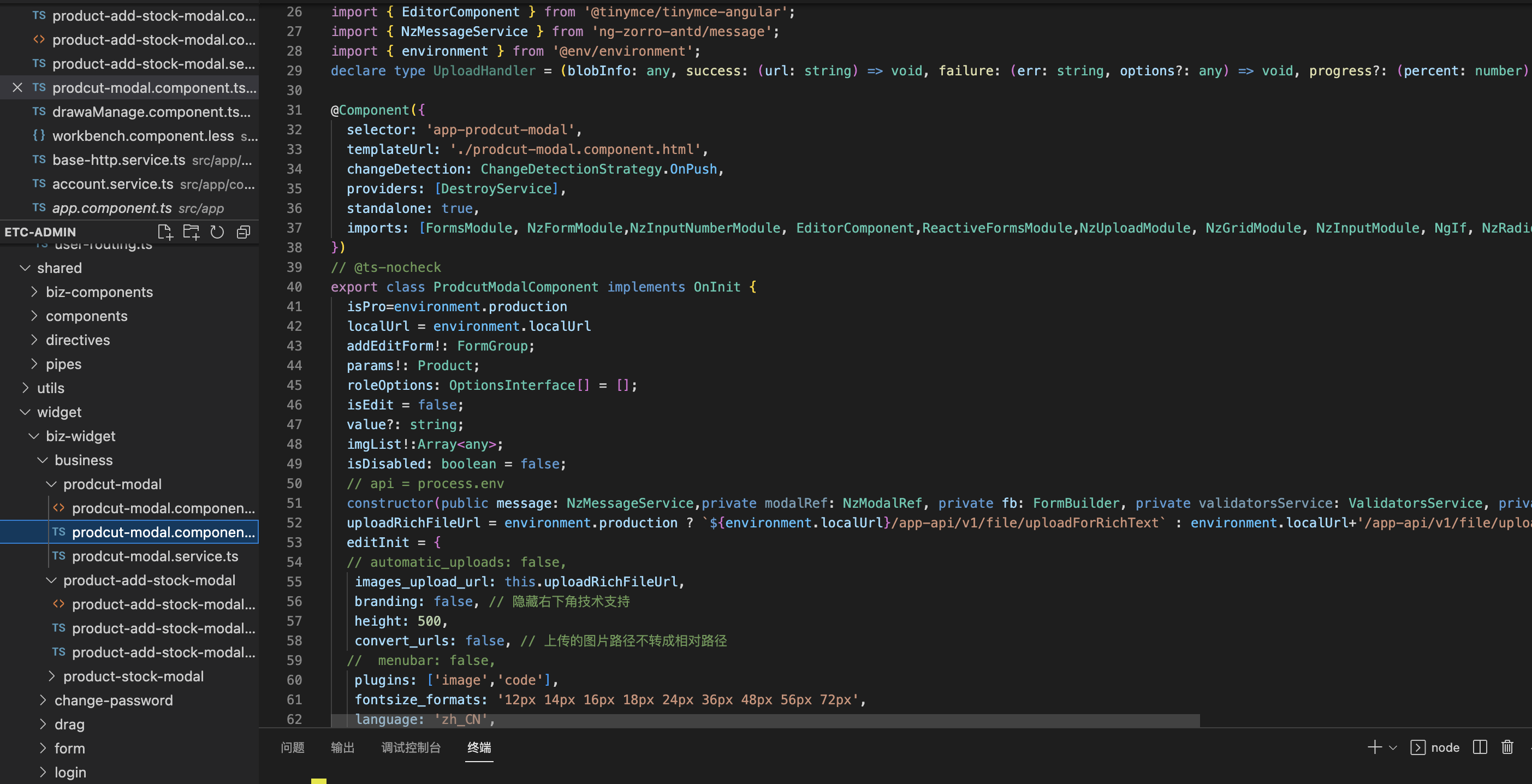Expand the biz-components folder
The height and width of the screenshot is (784, 1532).
coord(34,292)
